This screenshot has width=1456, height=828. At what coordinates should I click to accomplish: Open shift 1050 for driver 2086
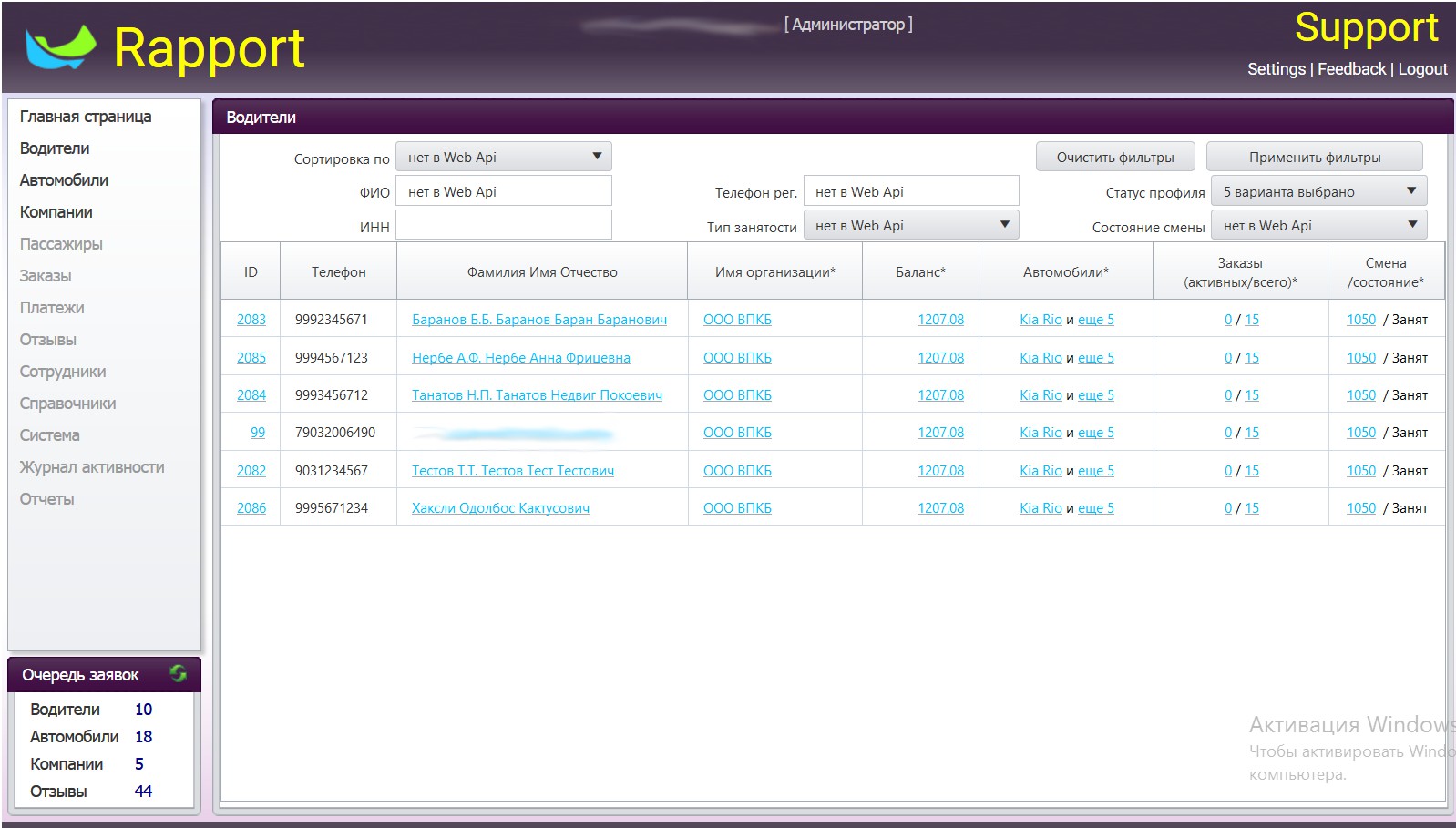[1361, 508]
